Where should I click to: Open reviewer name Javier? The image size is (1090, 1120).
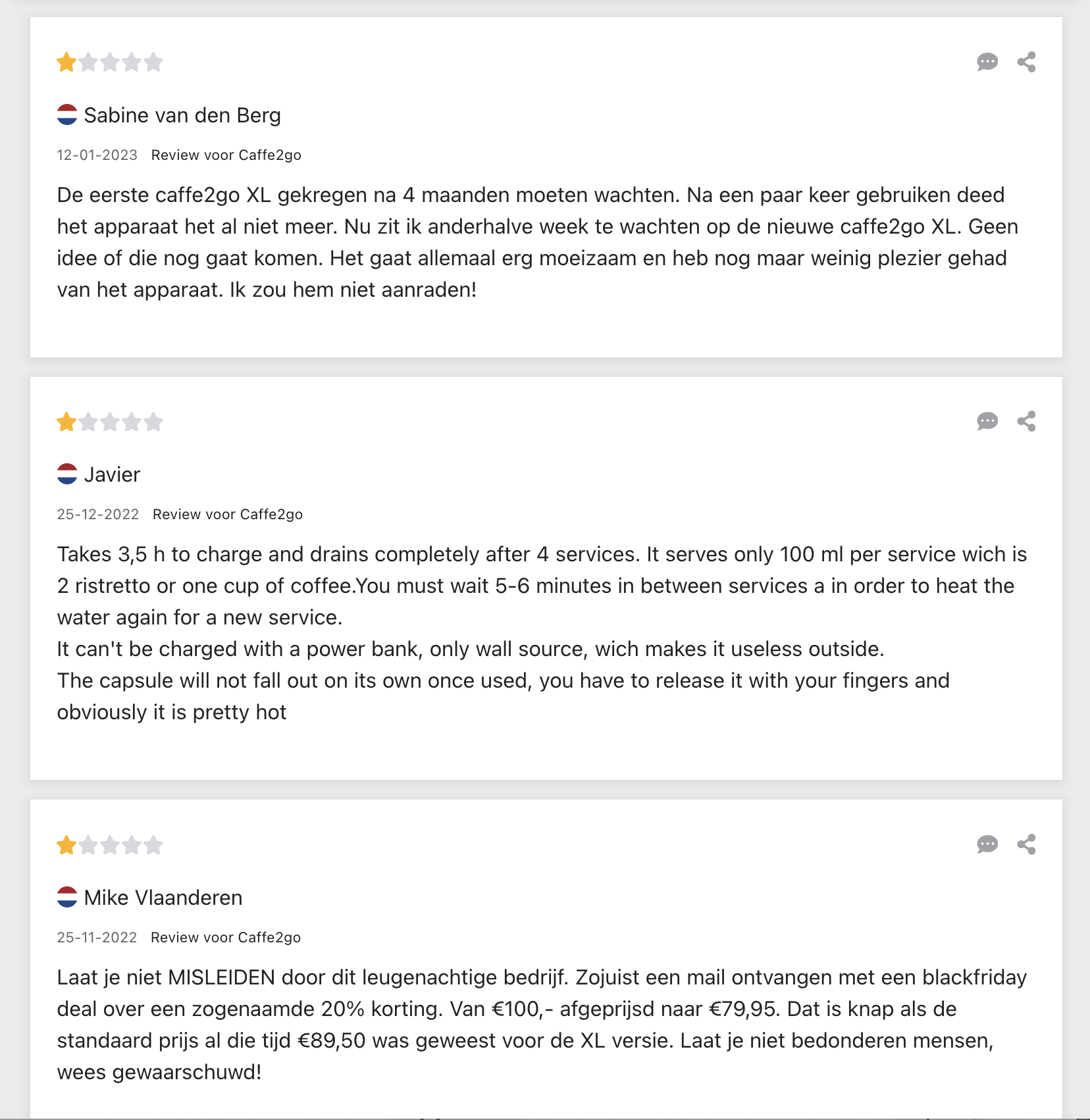tap(112, 474)
